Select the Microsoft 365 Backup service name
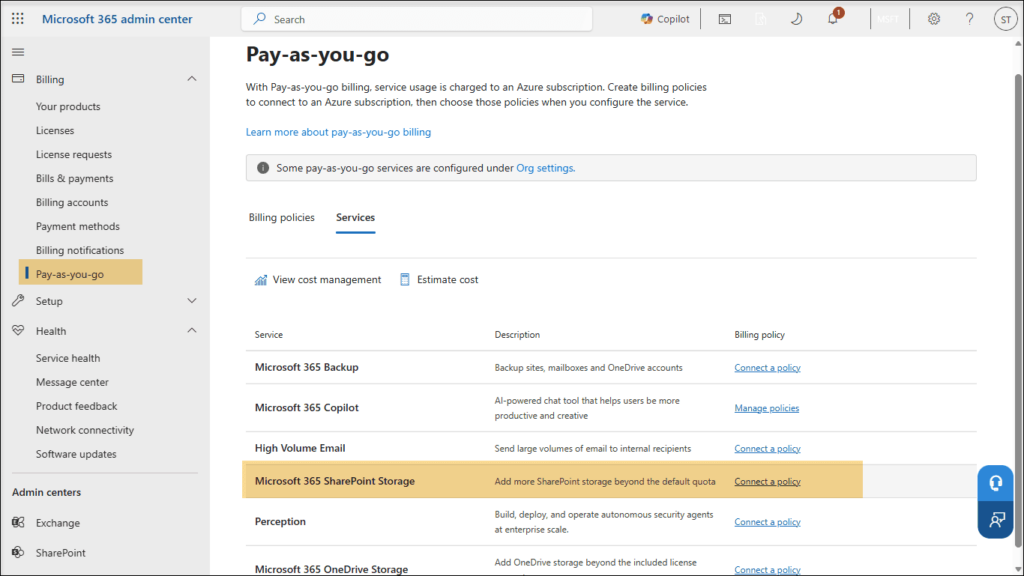The width and height of the screenshot is (1024, 576). click(x=306, y=367)
